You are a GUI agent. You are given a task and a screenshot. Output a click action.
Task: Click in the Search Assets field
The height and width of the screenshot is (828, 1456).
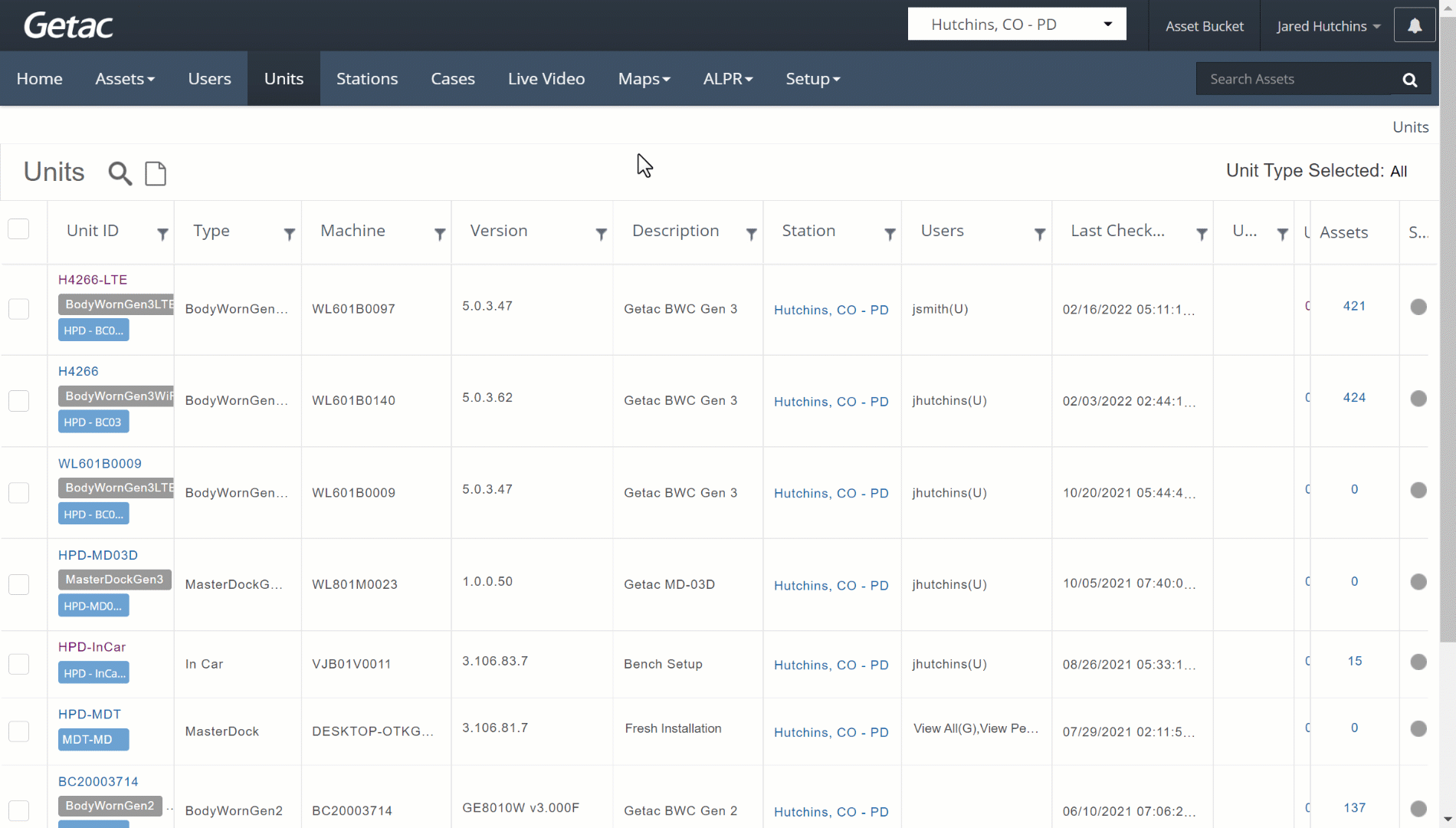point(1295,79)
